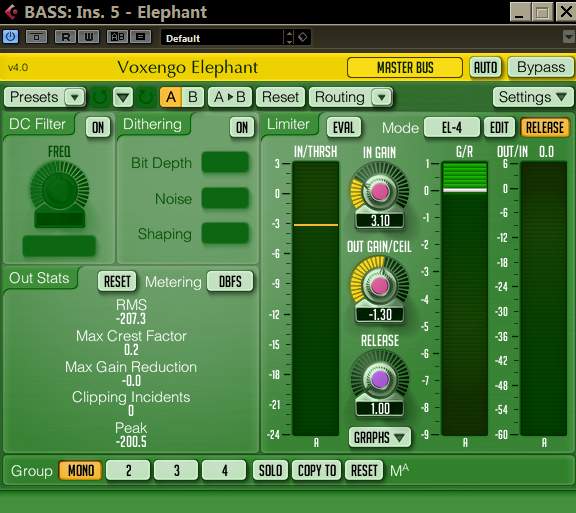Toggle the plugin power activate icon
The height and width of the screenshot is (513, 576).
10,37
